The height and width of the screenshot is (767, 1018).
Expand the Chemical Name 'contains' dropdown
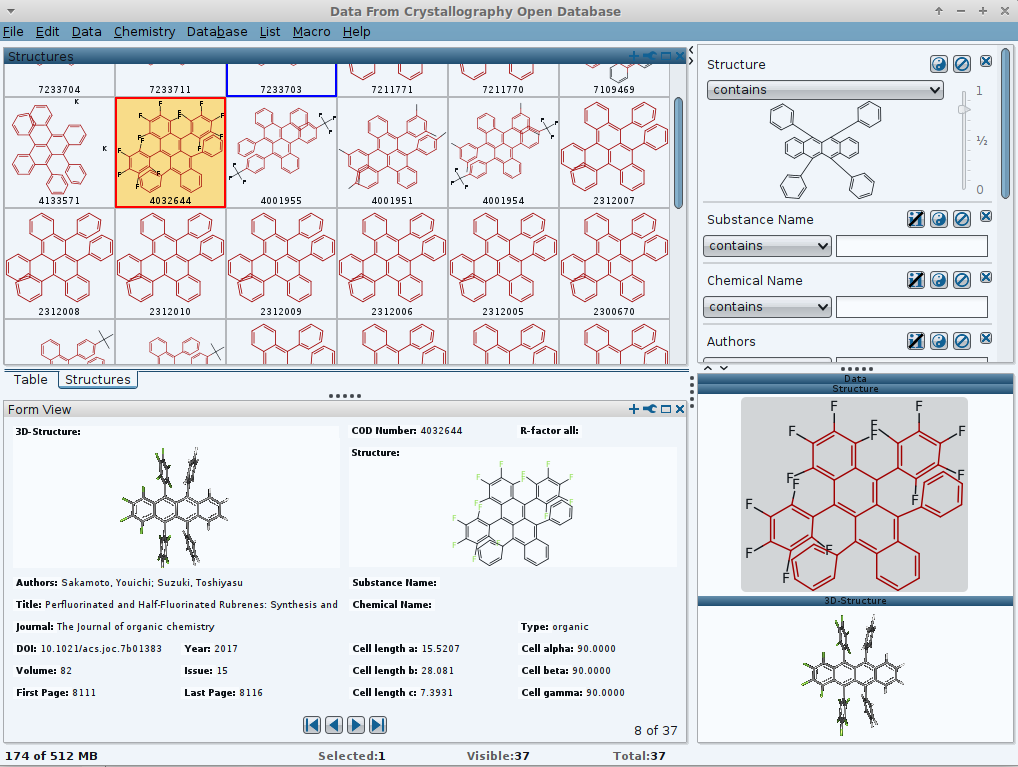click(x=768, y=307)
